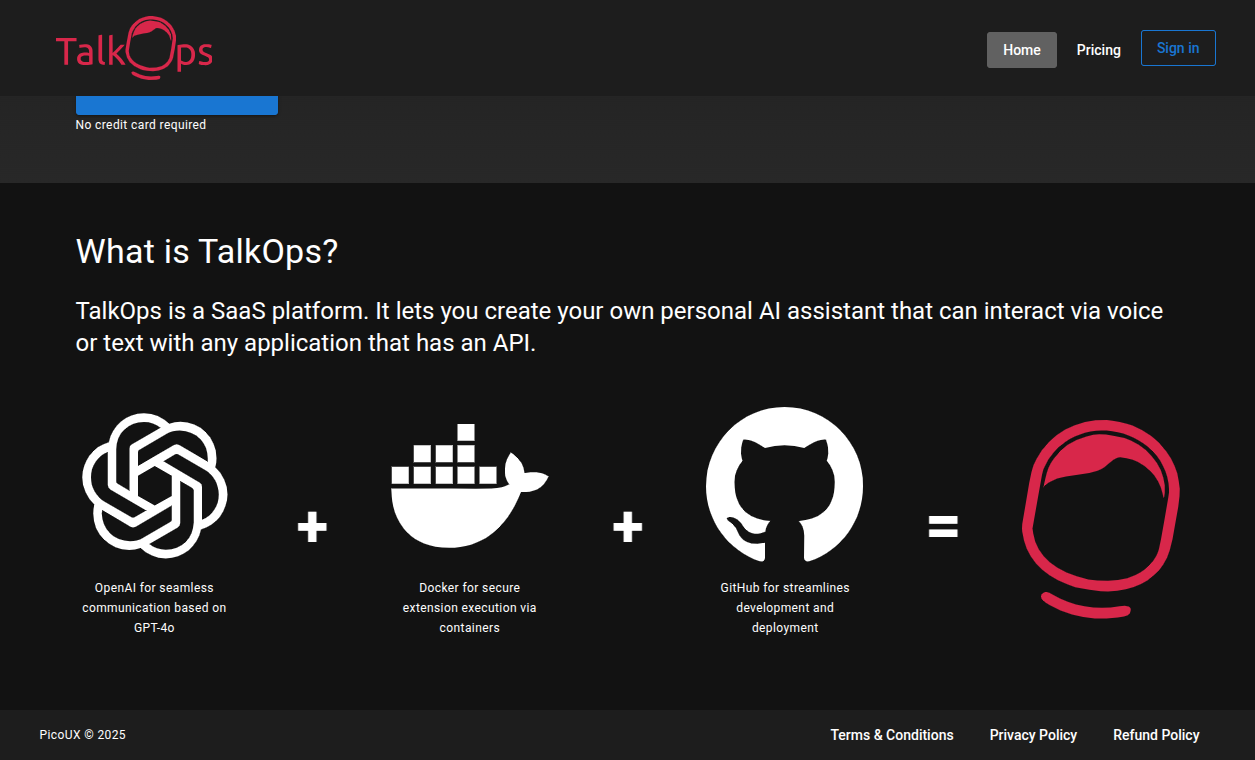The height and width of the screenshot is (760, 1255).
Task: Click the OpenAI for seamless communication caption
Action: pyautogui.click(x=154, y=608)
